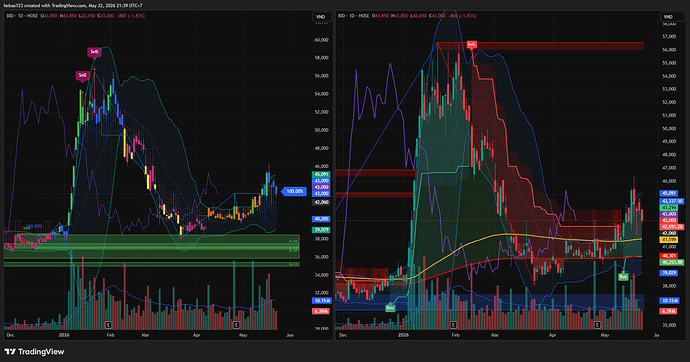Click the 2026 time axis label on the left chart
Viewport: 690px width, 362px height.
pyautogui.click(x=64, y=335)
